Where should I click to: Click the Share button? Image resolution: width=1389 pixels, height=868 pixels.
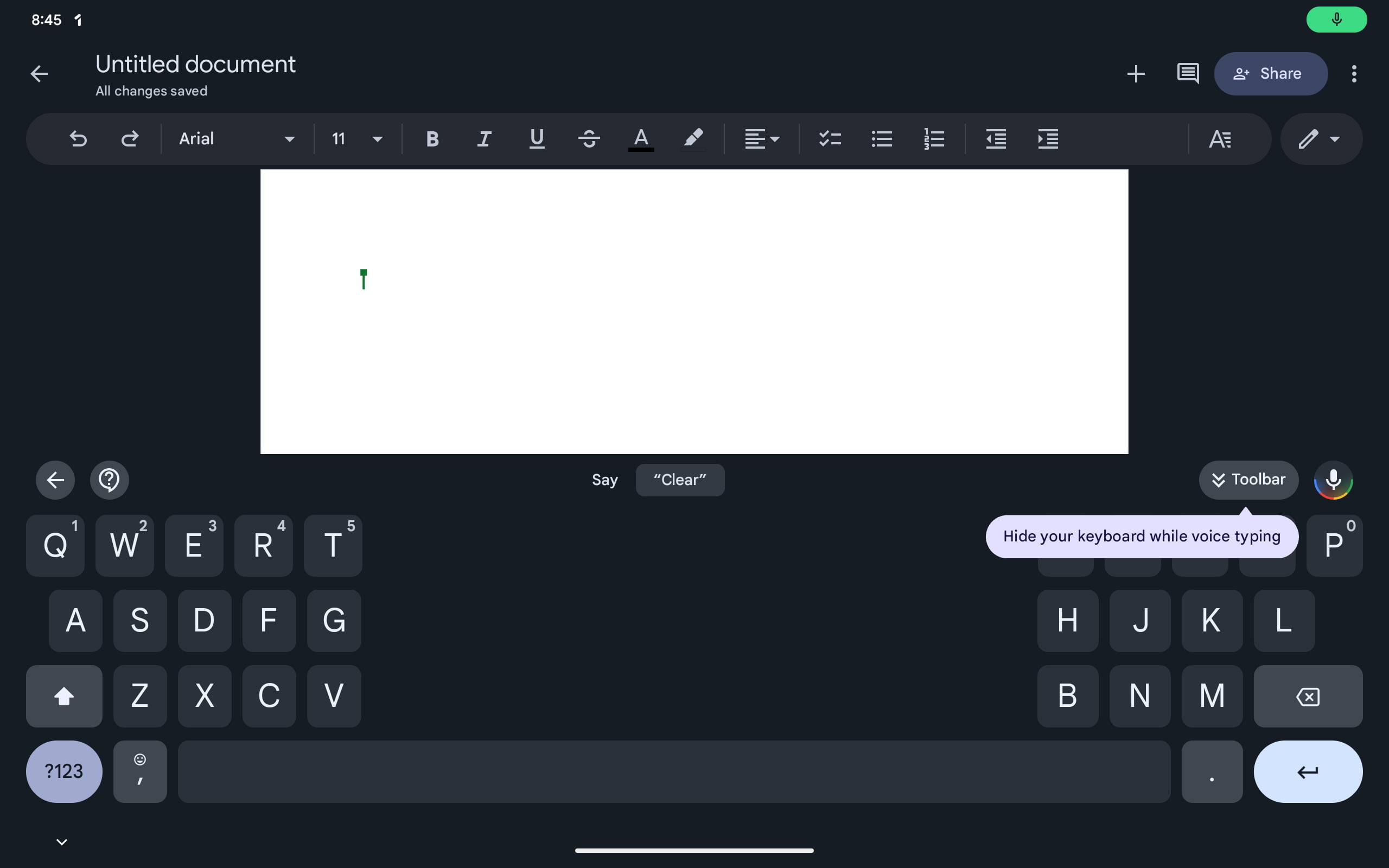pyautogui.click(x=1270, y=73)
